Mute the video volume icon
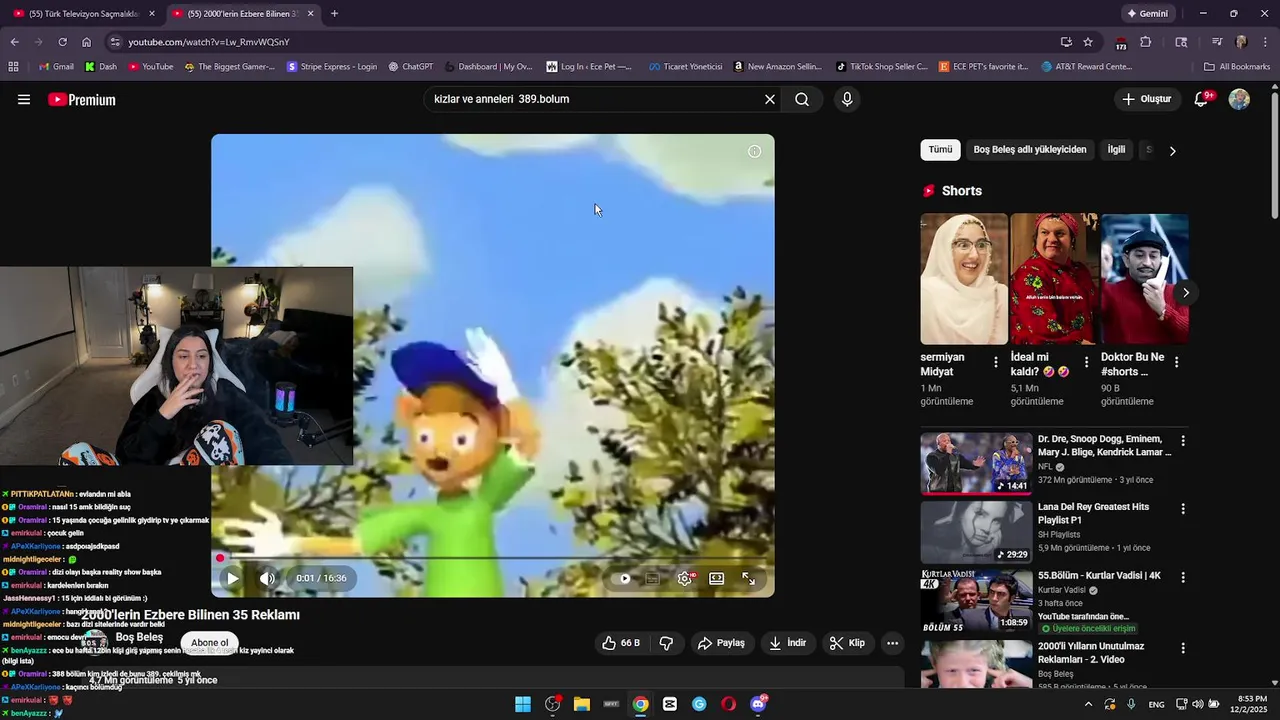The image size is (1280, 720). pyautogui.click(x=267, y=578)
